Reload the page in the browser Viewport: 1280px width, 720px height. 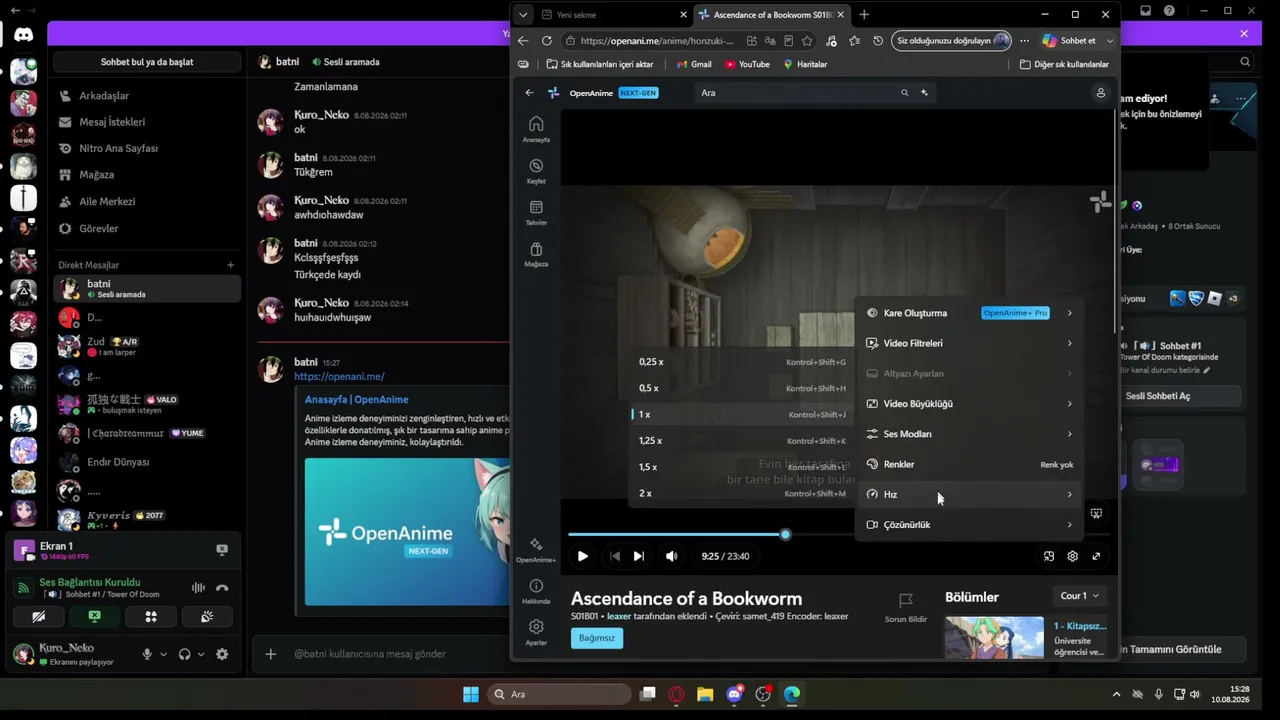point(546,41)
